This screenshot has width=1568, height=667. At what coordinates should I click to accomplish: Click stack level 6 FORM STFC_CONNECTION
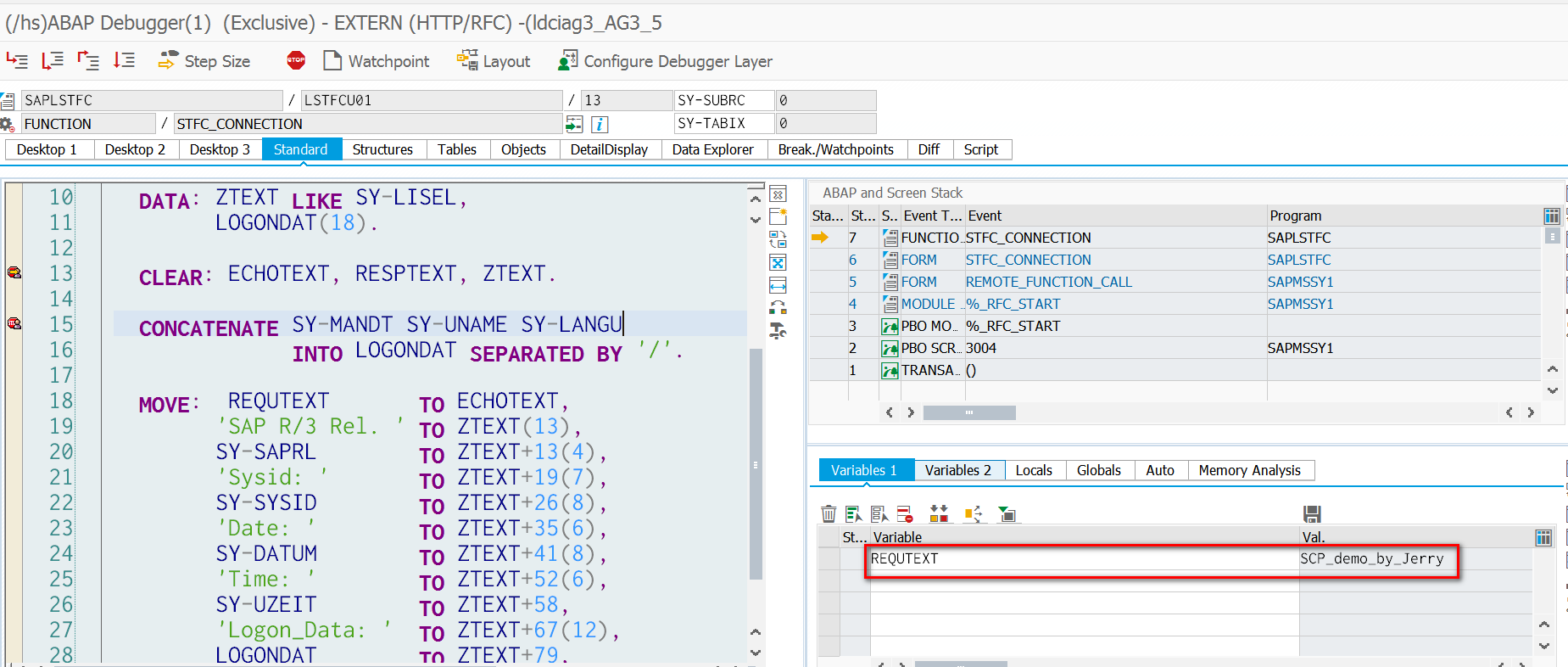point(1175,260)
